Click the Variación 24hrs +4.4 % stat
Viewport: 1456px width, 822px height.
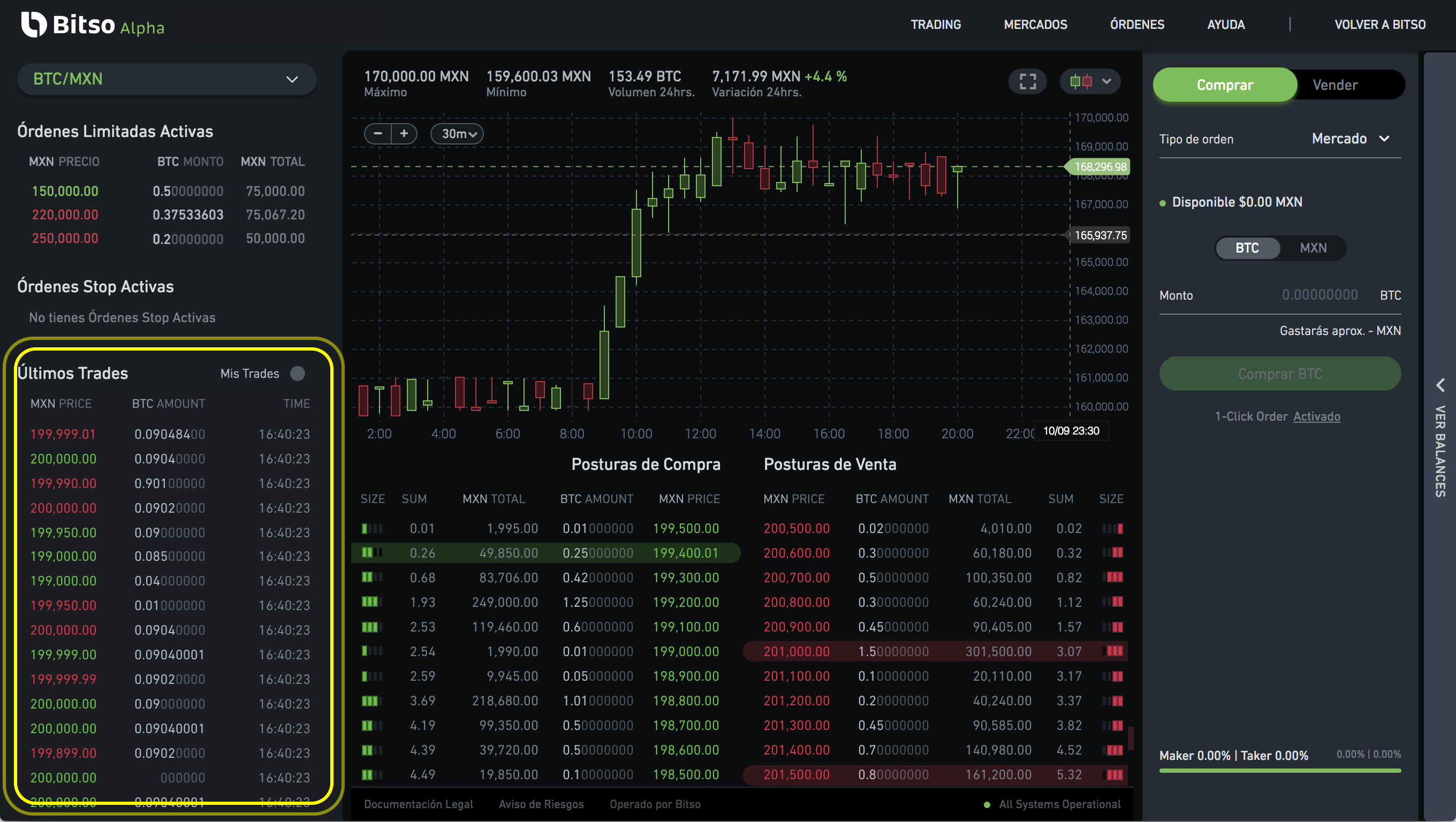(779, 83)
